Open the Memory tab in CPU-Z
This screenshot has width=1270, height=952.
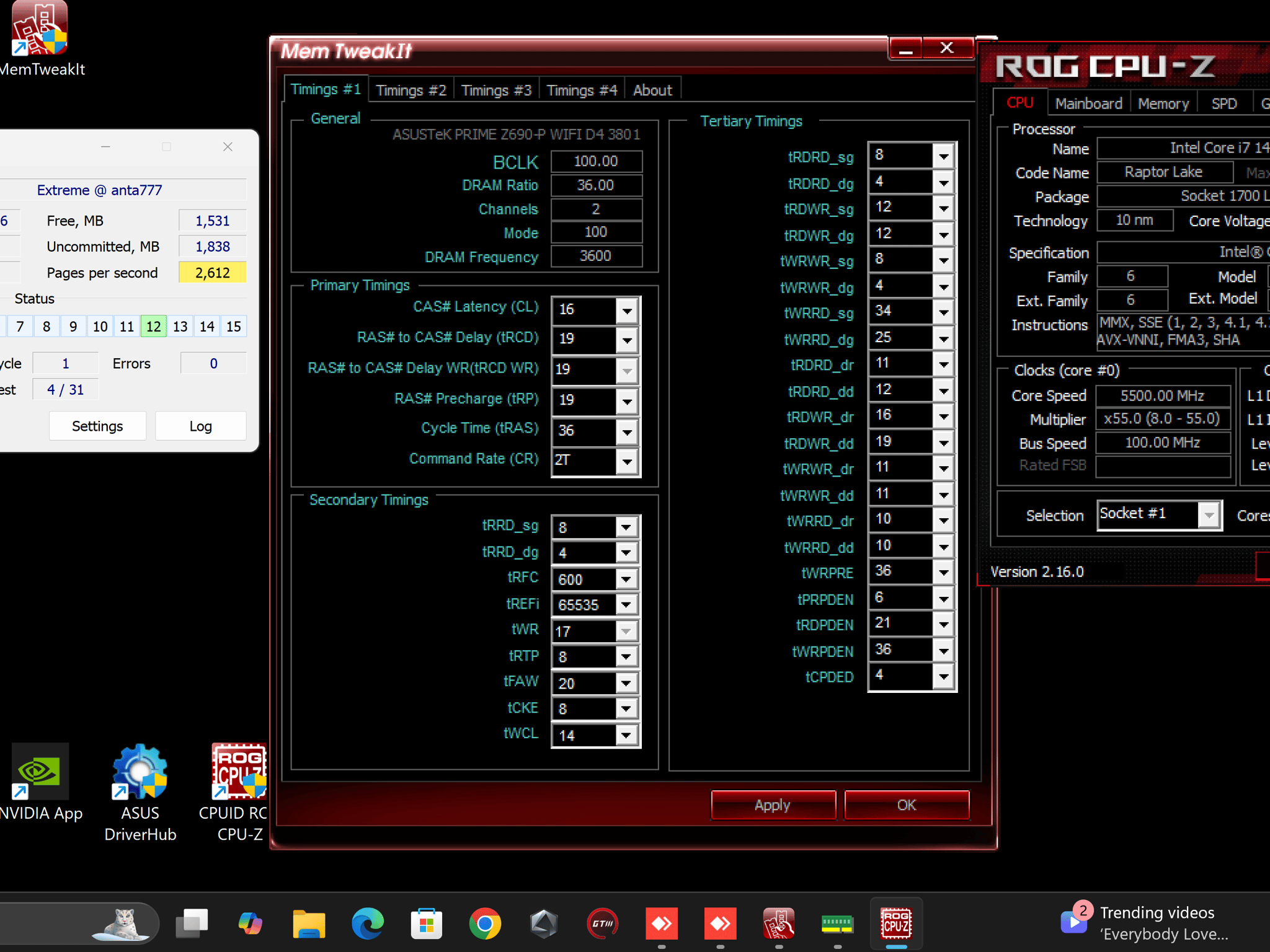point(1163,104)
